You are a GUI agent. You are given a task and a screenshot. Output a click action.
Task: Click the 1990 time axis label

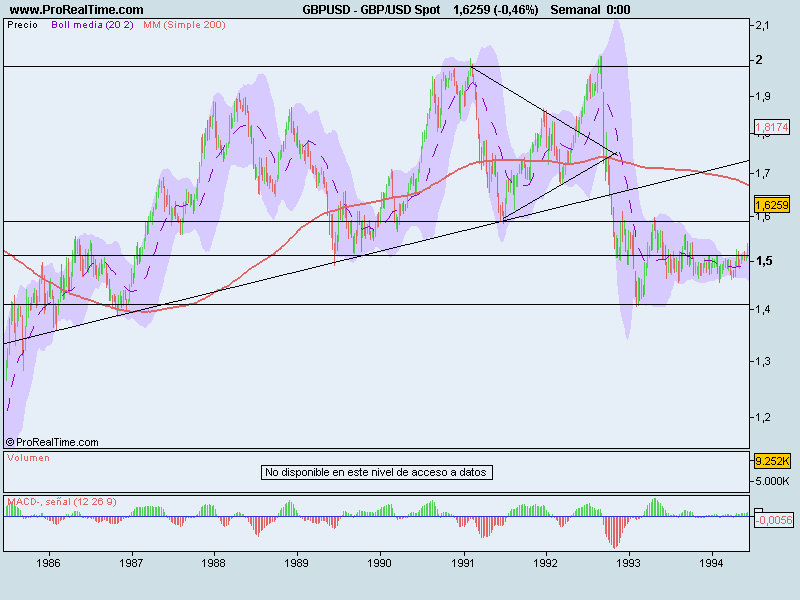(380, 563)
